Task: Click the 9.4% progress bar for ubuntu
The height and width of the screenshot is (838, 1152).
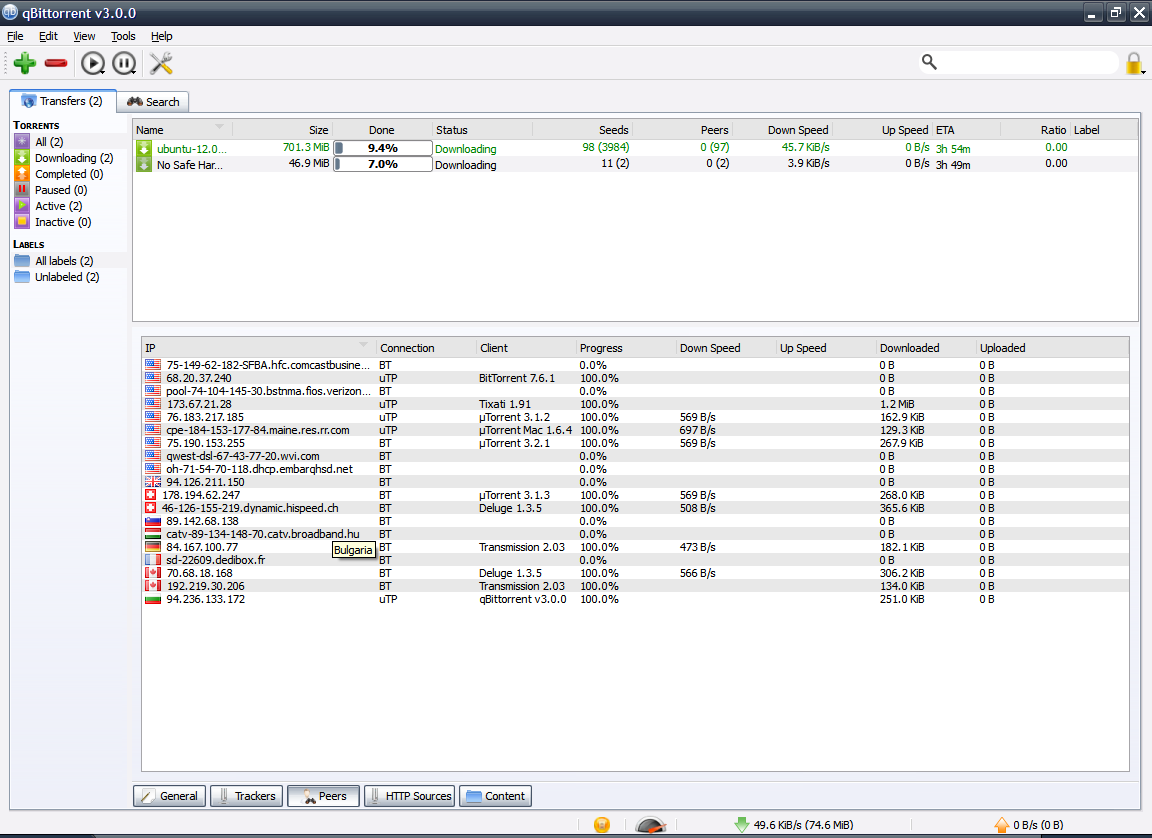Action: [x=383, y=148]
